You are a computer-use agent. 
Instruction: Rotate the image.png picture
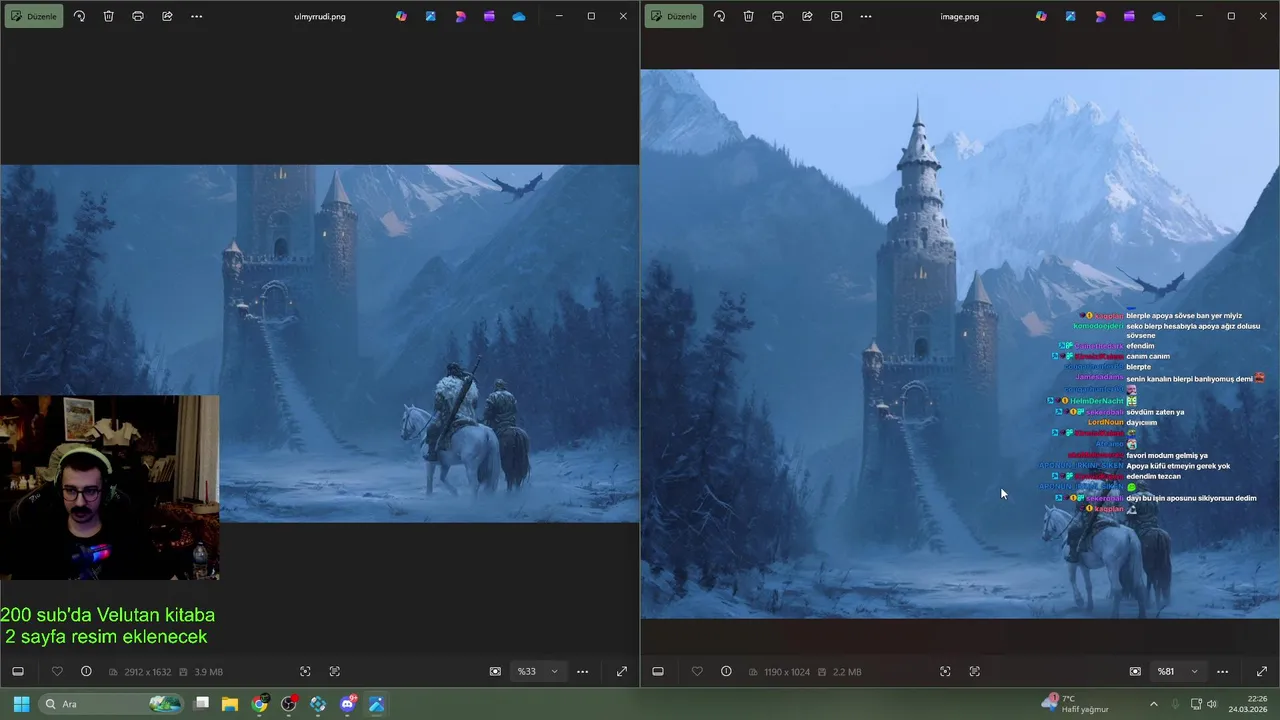(719, 16)
